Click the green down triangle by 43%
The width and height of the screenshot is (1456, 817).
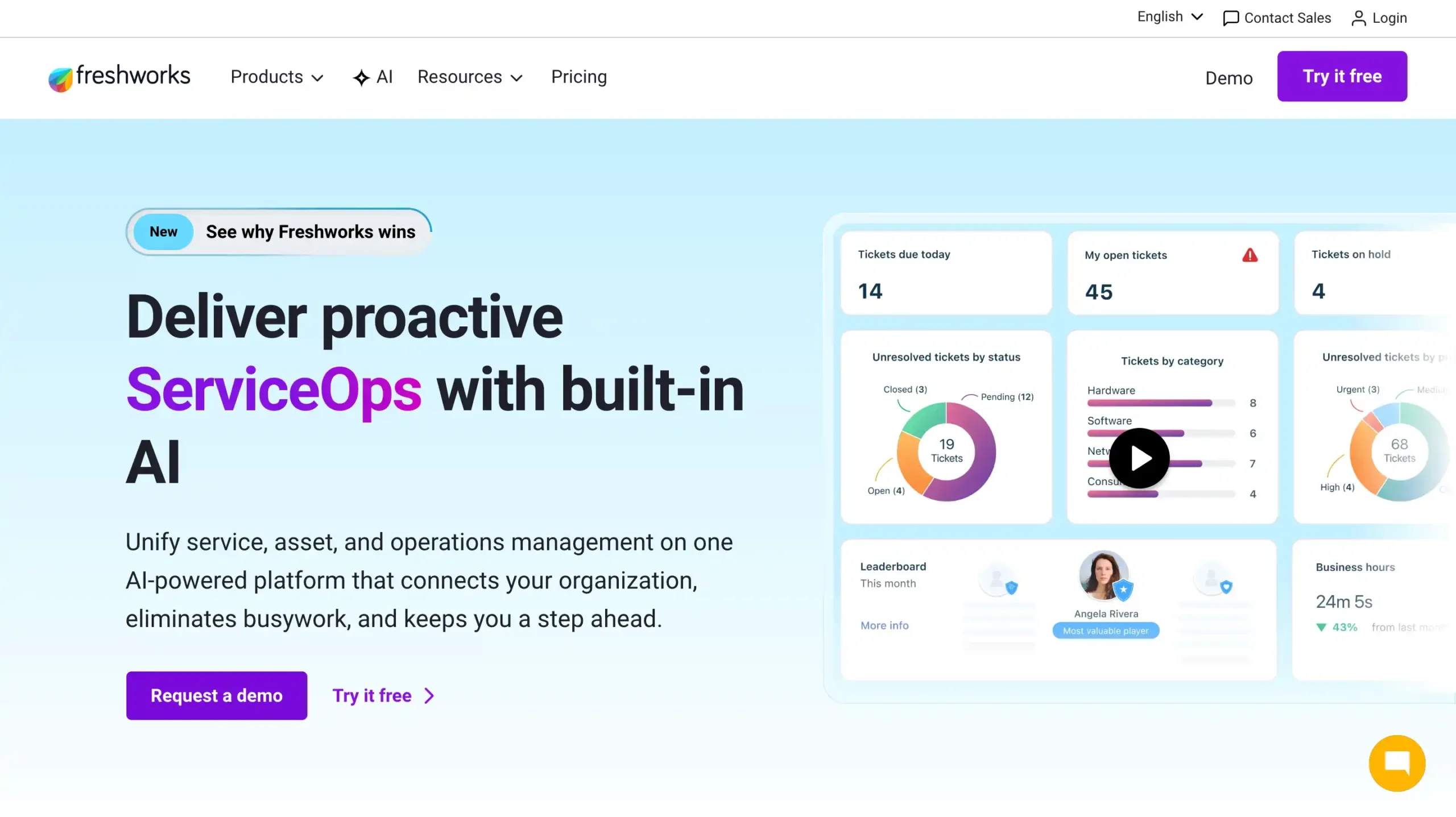coord(1321,627)
